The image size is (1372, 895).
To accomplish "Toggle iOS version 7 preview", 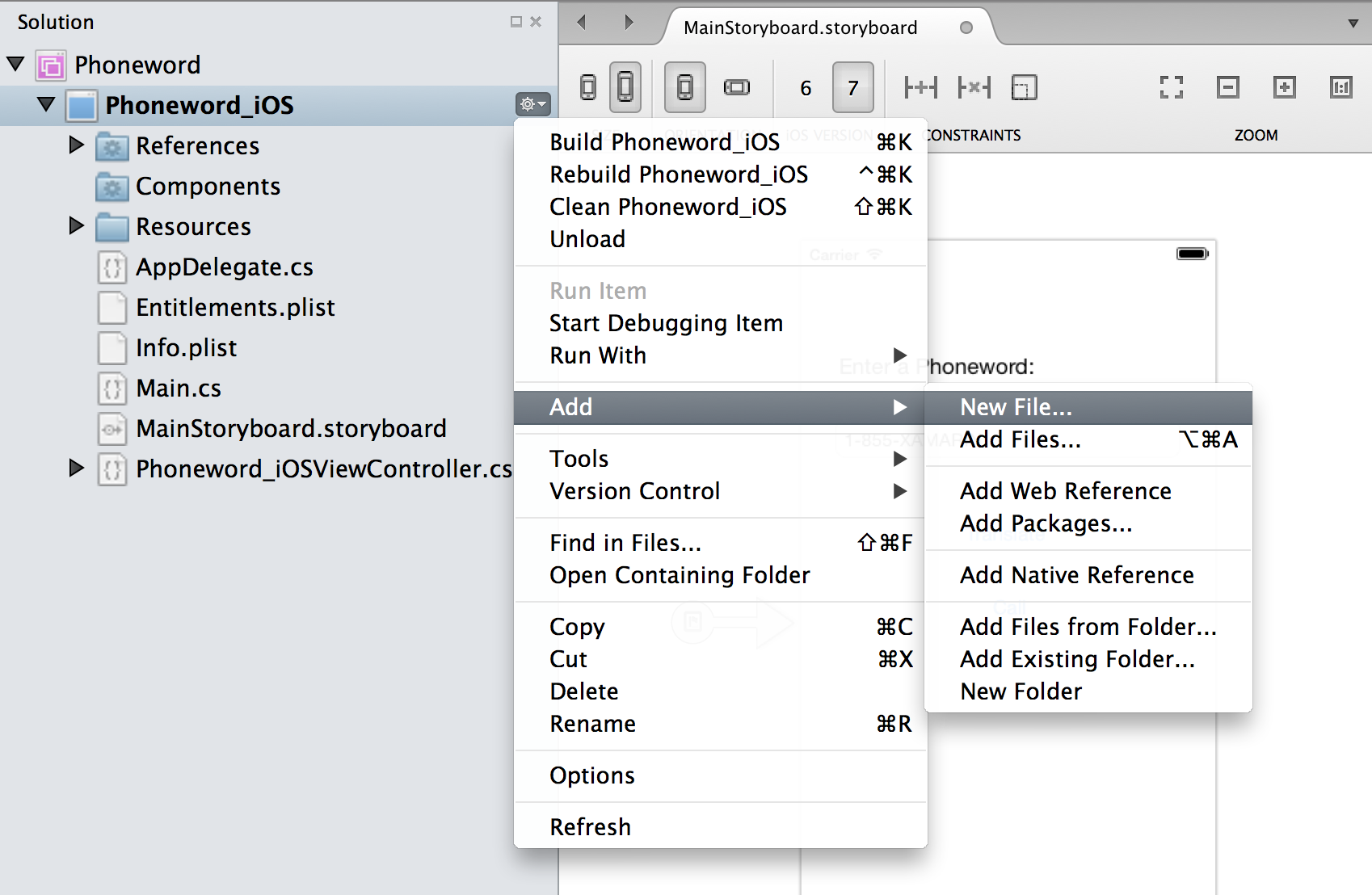I will [x=852, y=88].
